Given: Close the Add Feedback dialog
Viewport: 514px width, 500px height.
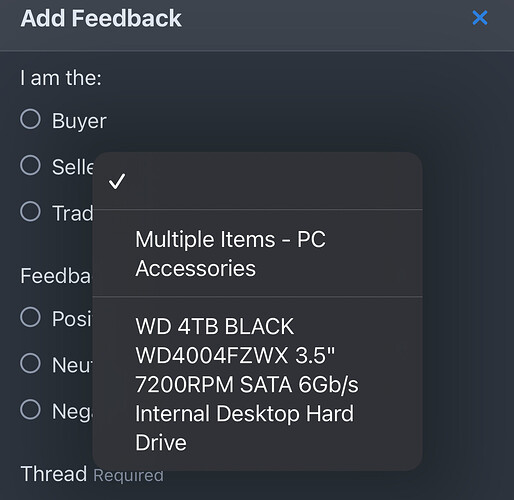Looking at the screenshot, I should (x=480, y=18).
